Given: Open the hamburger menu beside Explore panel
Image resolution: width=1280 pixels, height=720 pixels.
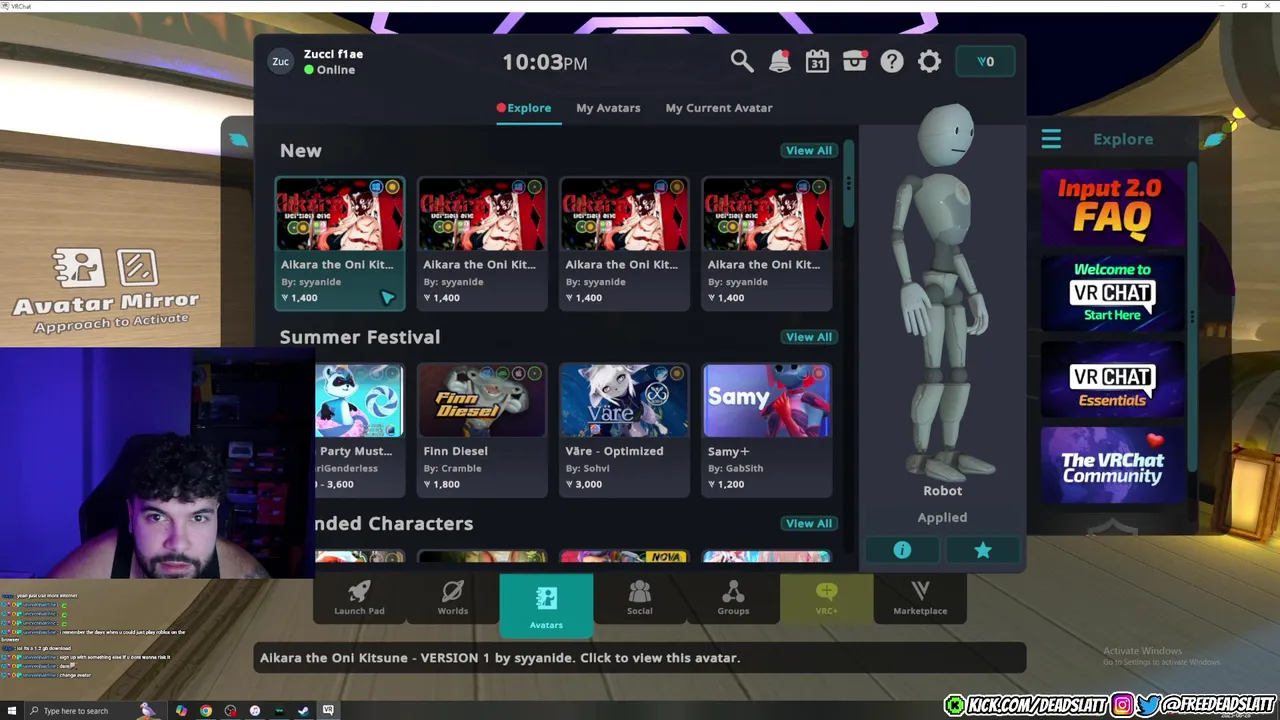Looking at the screenshot, I should (1051, 139).
